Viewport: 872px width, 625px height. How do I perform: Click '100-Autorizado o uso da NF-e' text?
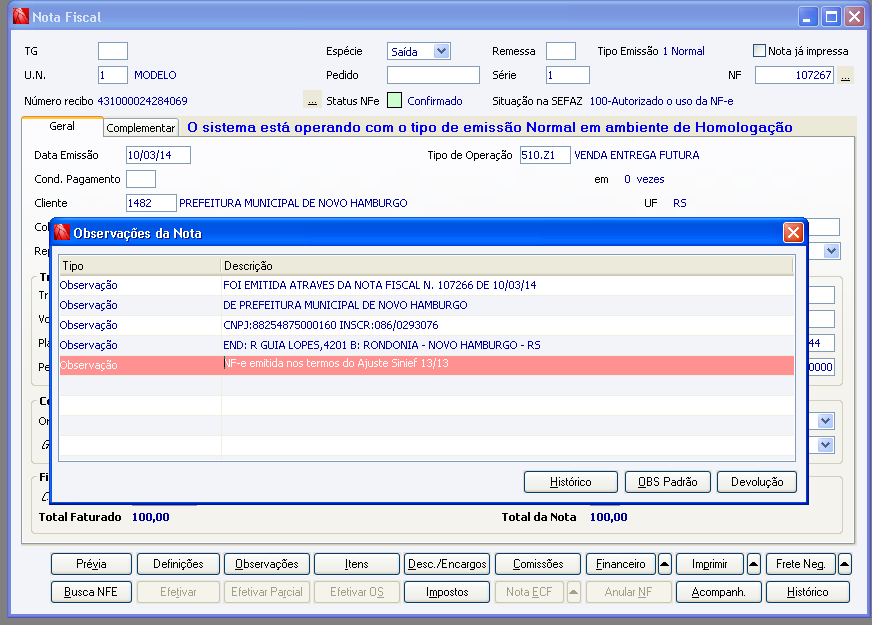tap(661, 101)
